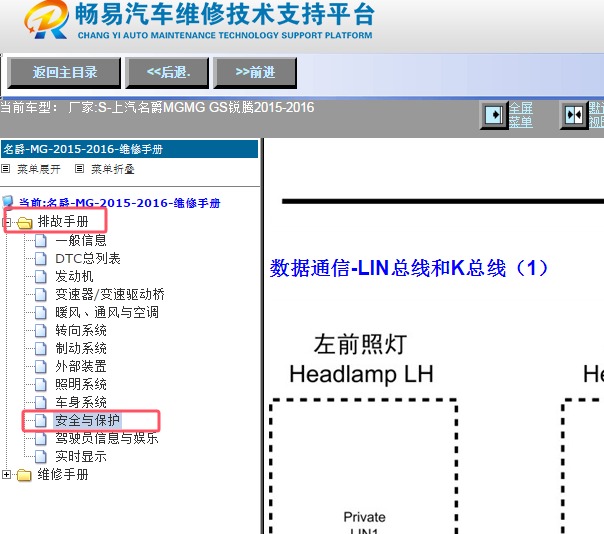The height and width of the screenshot is (534, 604).
Task: Open the 车身系统 page
Action: 81,403
